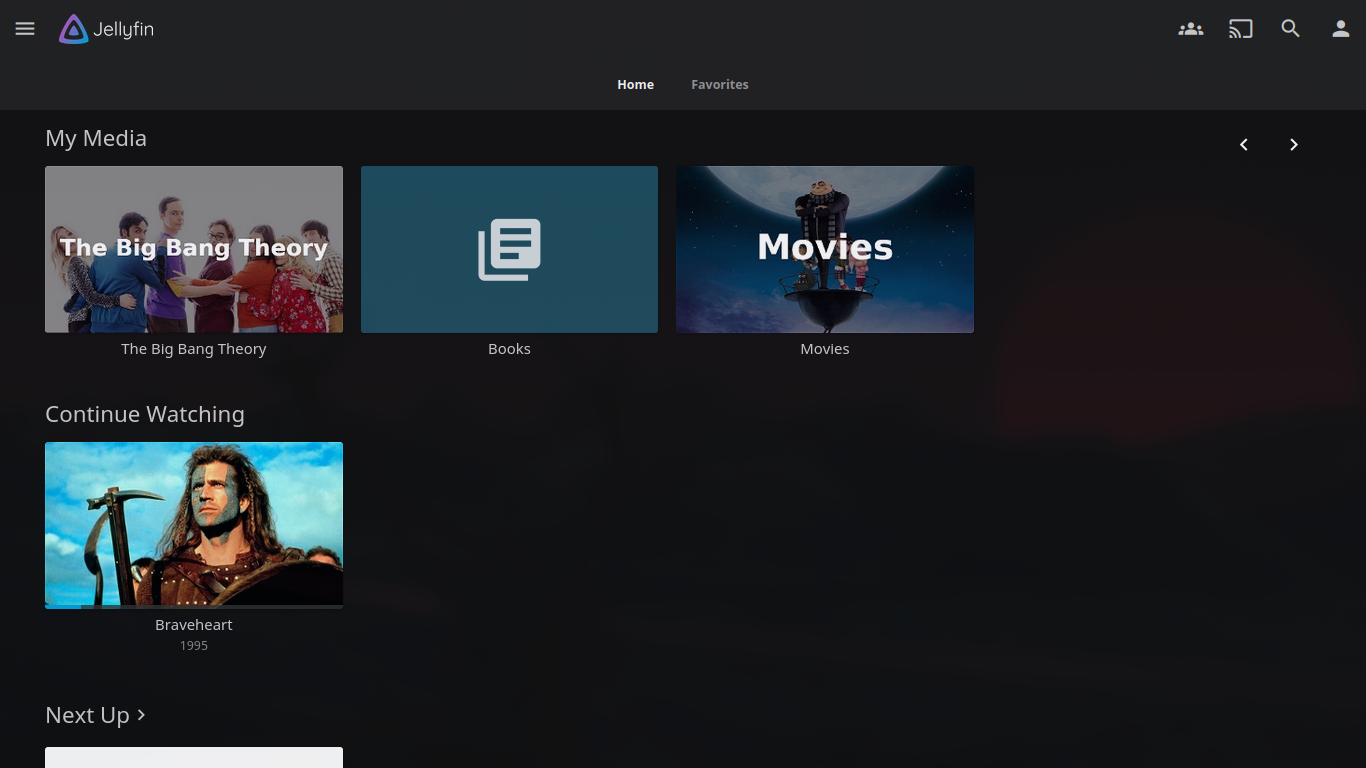
Task: Click the 1995 year label under Braveheart
Action: coord(193,645)
